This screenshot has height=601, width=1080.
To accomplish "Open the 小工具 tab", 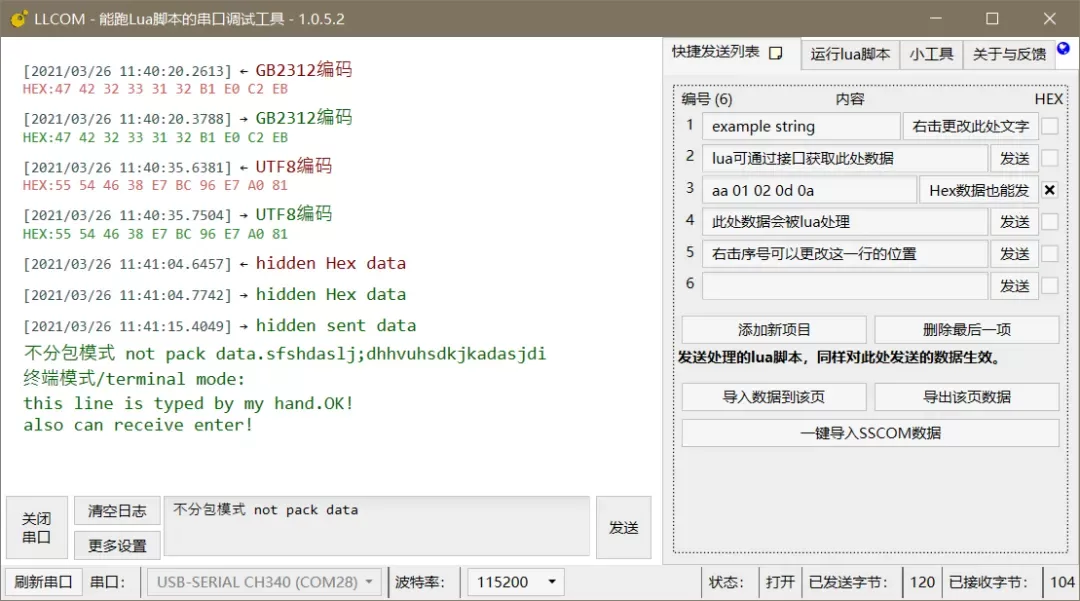I will tap(931, 54).
